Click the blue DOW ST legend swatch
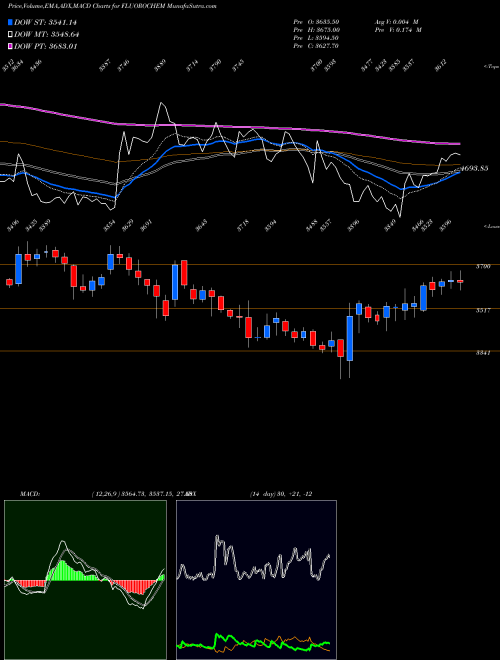This screenshot has width=500, height=660. point(10,22)
